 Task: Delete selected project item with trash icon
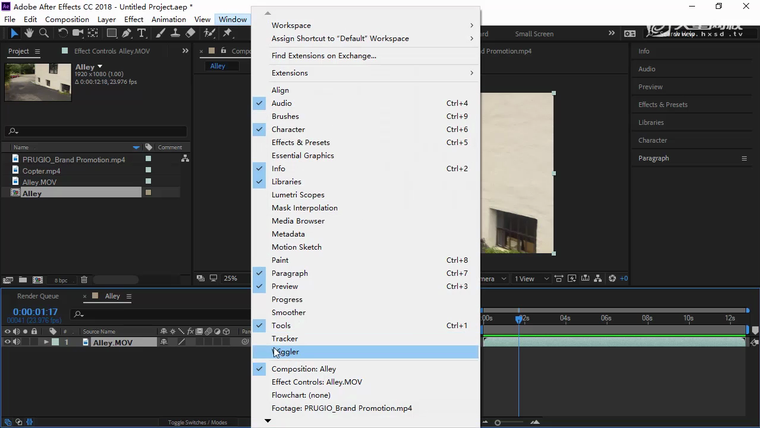point(84,280)
